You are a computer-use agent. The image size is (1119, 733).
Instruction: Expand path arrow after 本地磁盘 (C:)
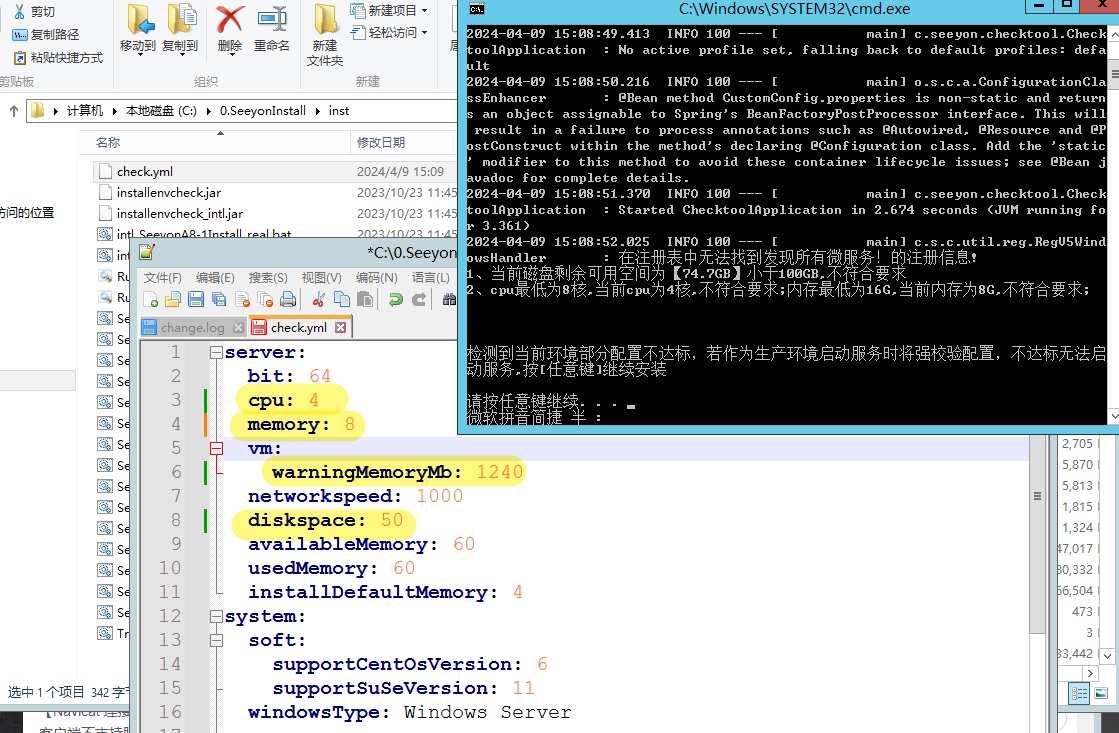tap(208, 111)
